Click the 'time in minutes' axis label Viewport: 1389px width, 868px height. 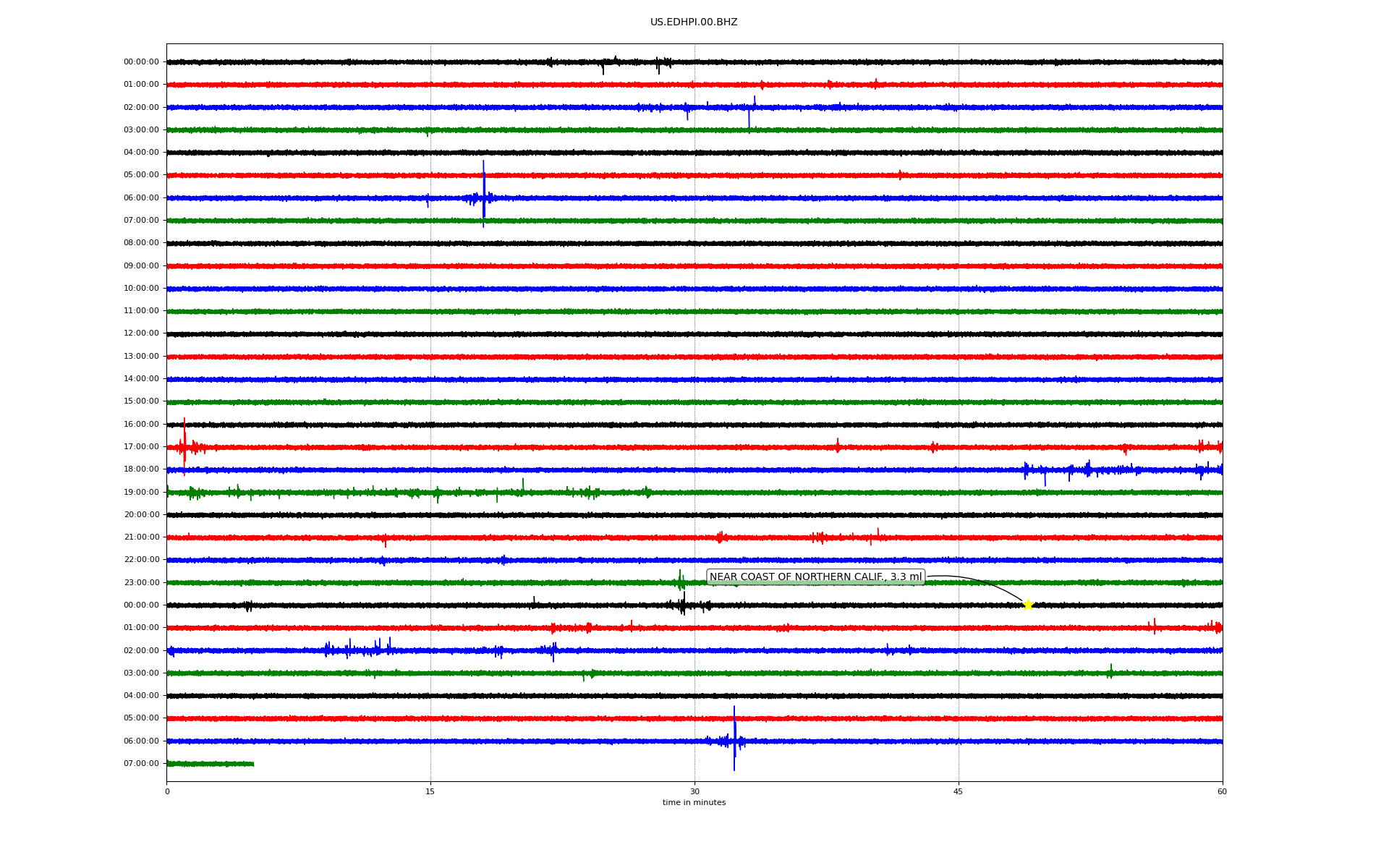(x=694, y=803)
